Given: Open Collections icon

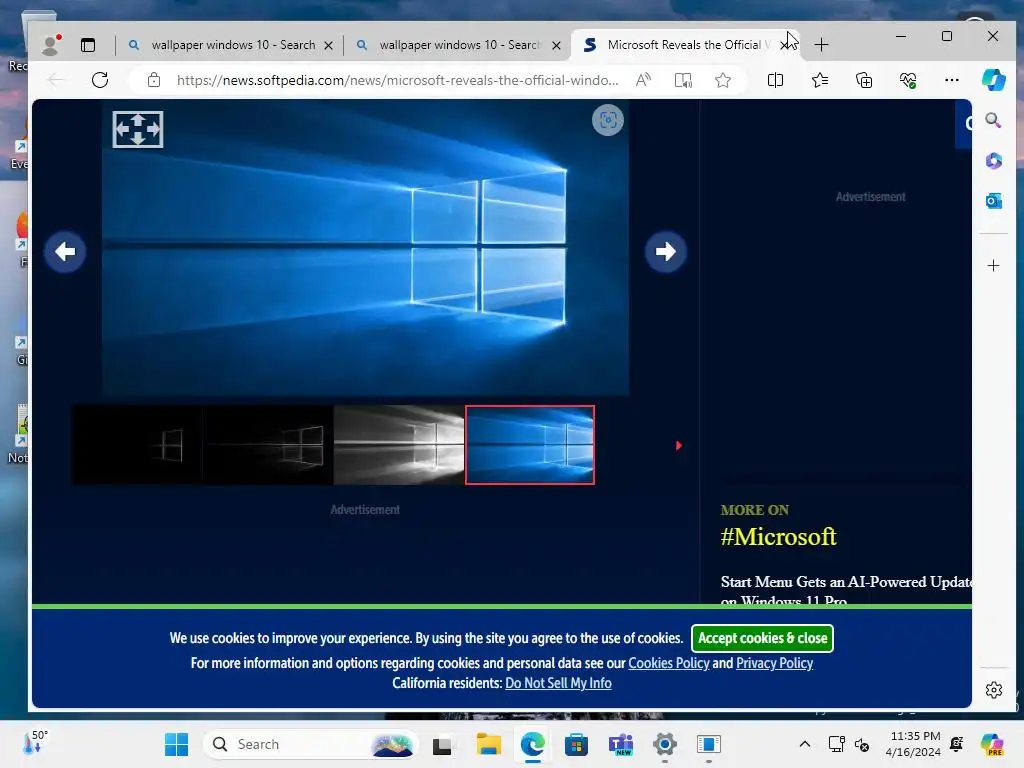Looking at the screenshot, I should click(x=863, y=80).
